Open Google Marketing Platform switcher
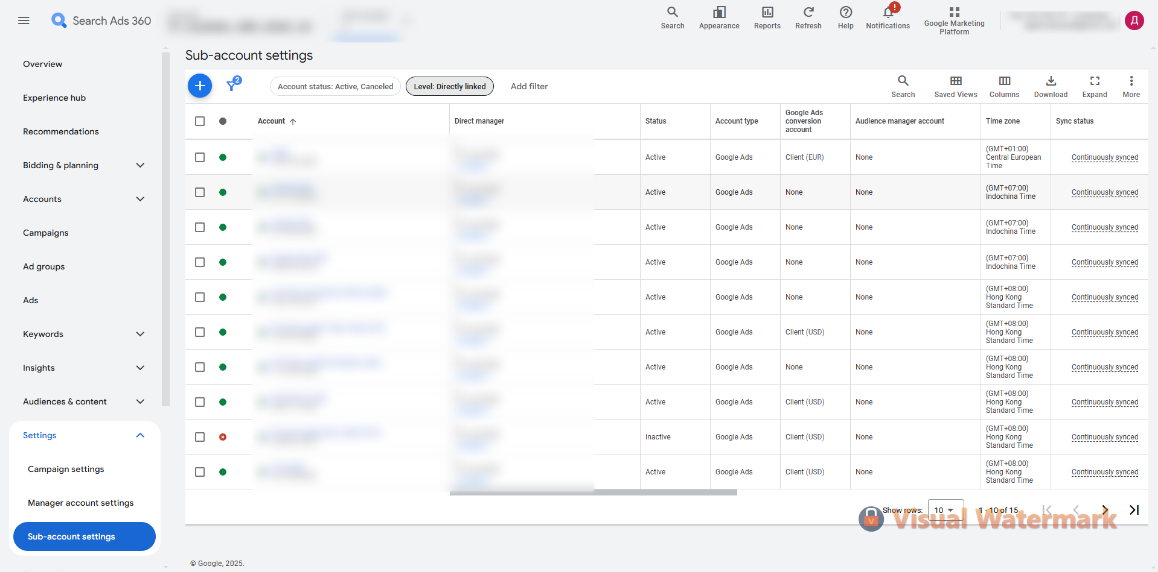 click(x=954, y=21)
